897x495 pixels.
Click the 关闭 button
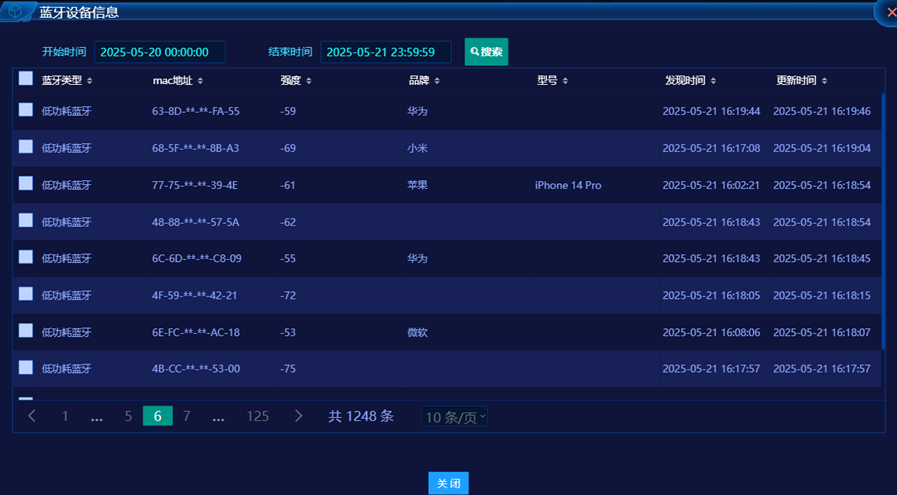(448, 484)
